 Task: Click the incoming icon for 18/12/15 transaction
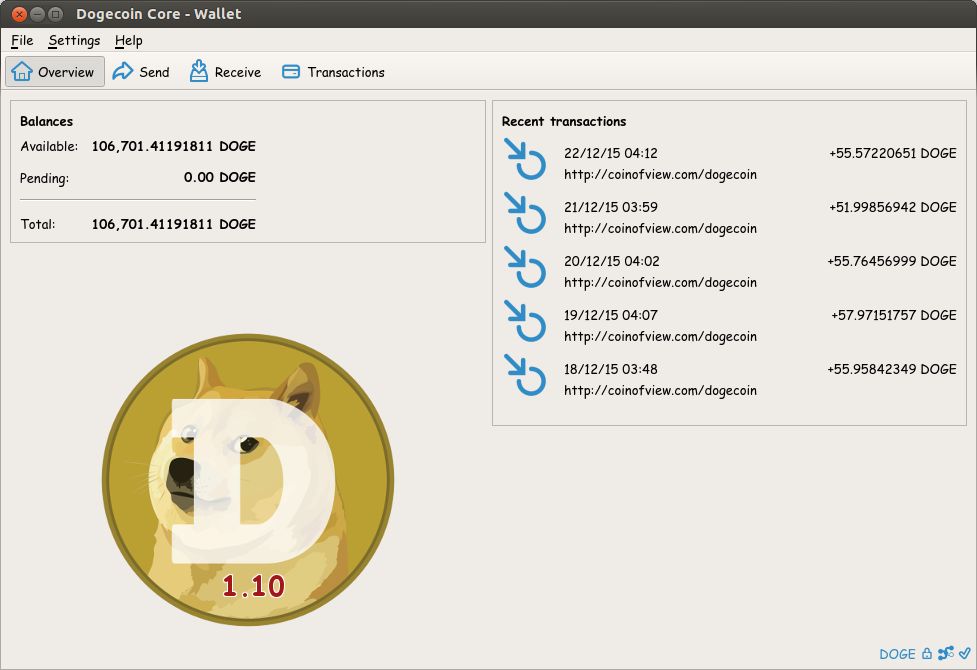525,375
